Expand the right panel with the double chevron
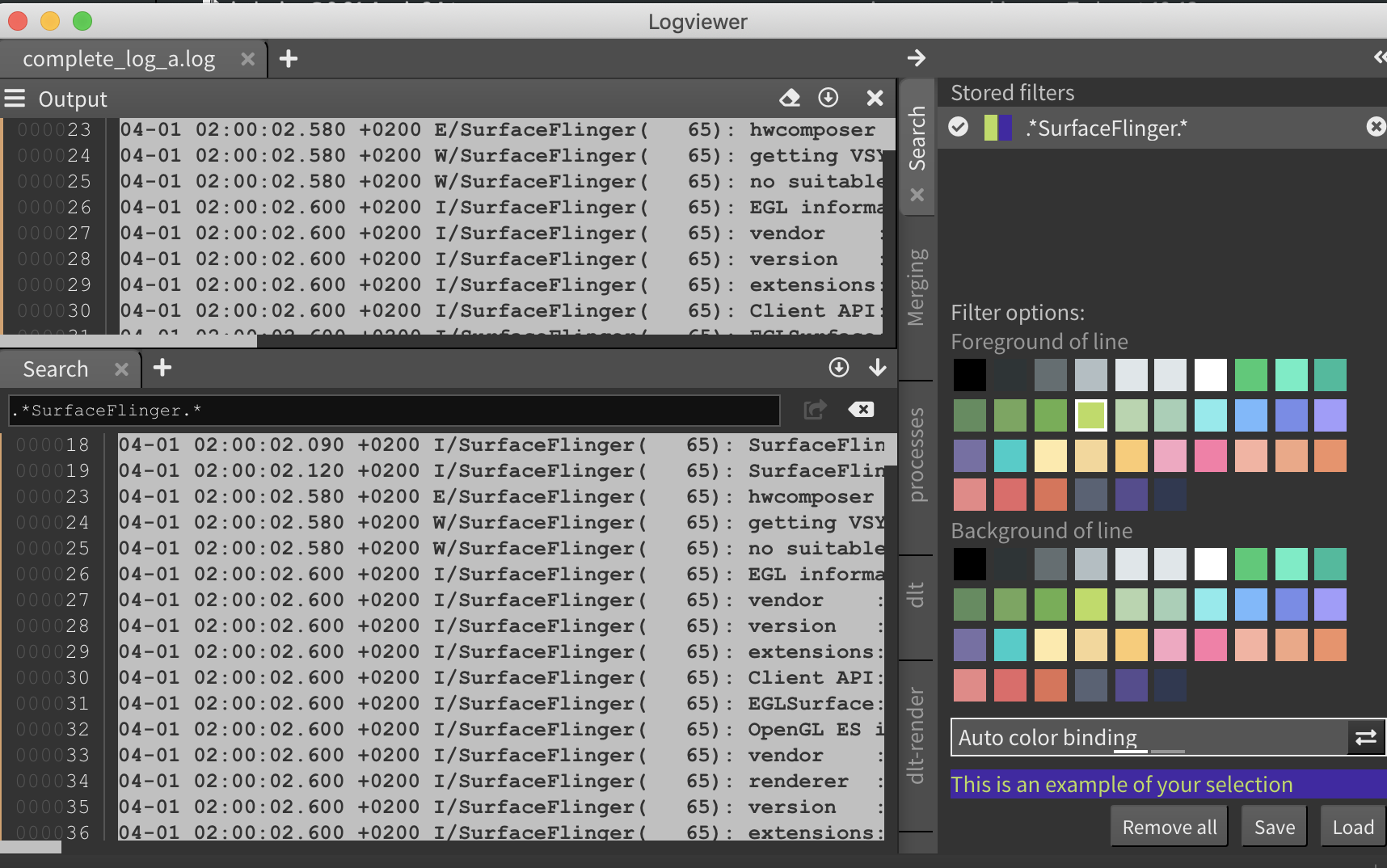Viewport: 1387px width, 868px height. click(x=1381, y=57)
